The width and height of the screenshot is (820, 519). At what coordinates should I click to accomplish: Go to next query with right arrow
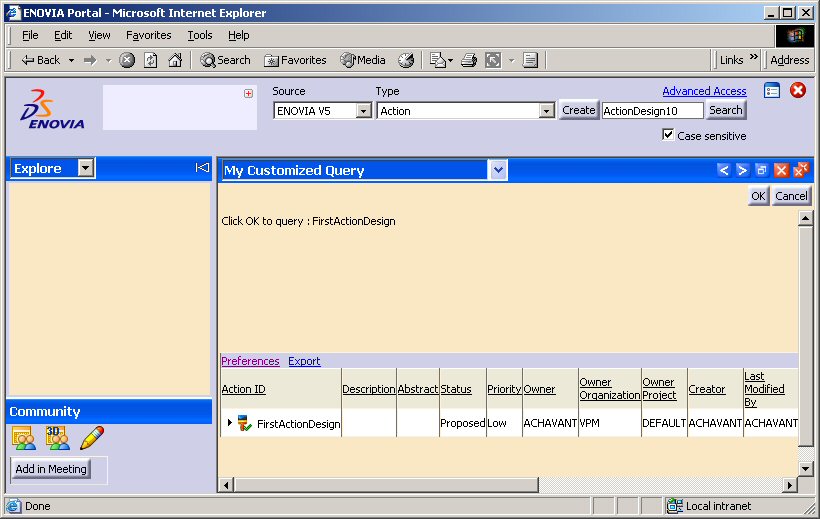pyautogui.click(x=742, y=170)
